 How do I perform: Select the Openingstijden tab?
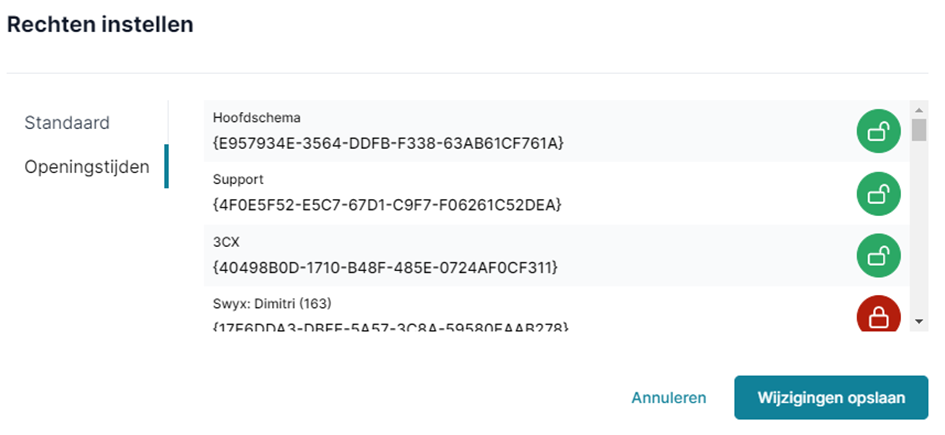pos(87,166)
